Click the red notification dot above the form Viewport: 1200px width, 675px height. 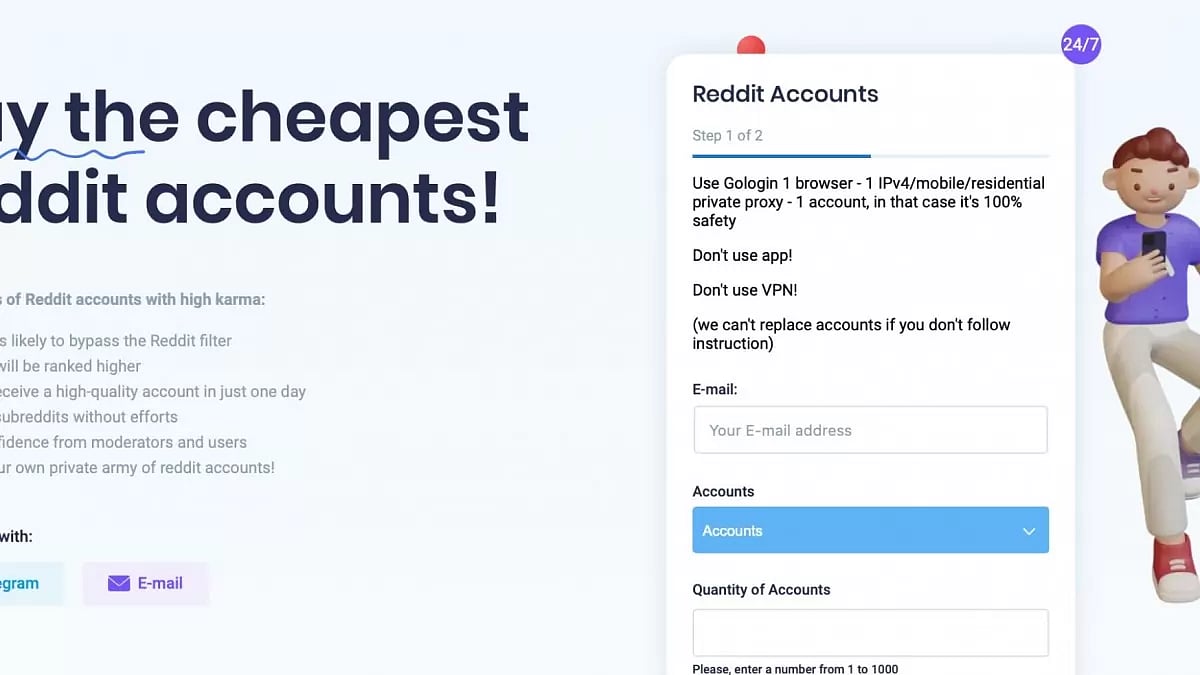click(751, 45)
